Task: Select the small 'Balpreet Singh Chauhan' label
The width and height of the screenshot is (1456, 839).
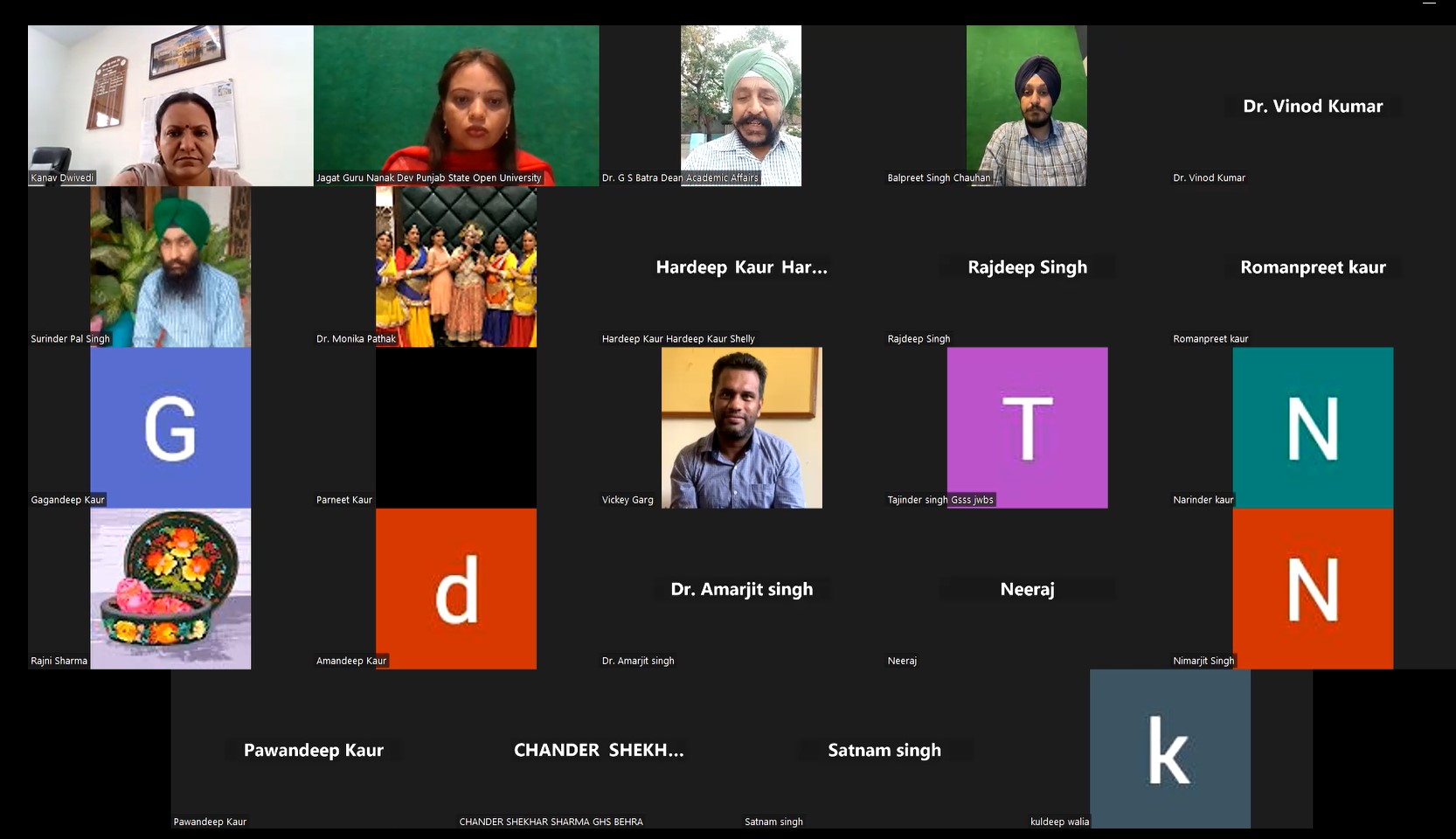Action: point(939,178)
